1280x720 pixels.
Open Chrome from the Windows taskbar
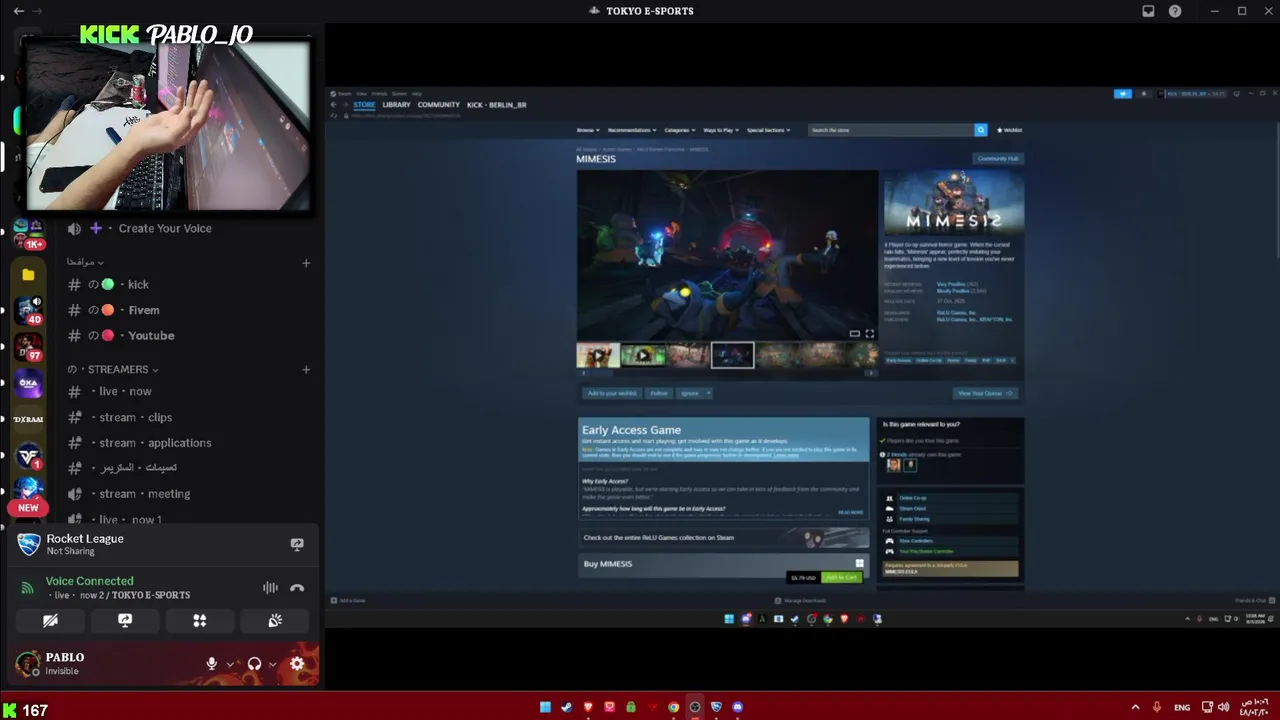[x=674, y=707]
